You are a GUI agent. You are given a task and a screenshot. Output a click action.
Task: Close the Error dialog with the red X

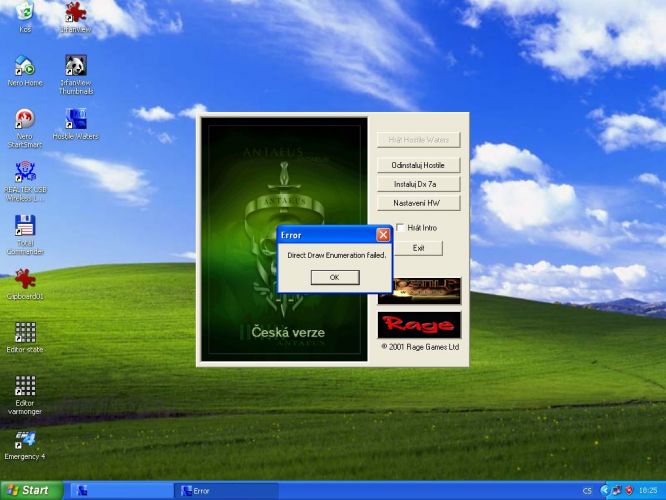tap(383, 235)
